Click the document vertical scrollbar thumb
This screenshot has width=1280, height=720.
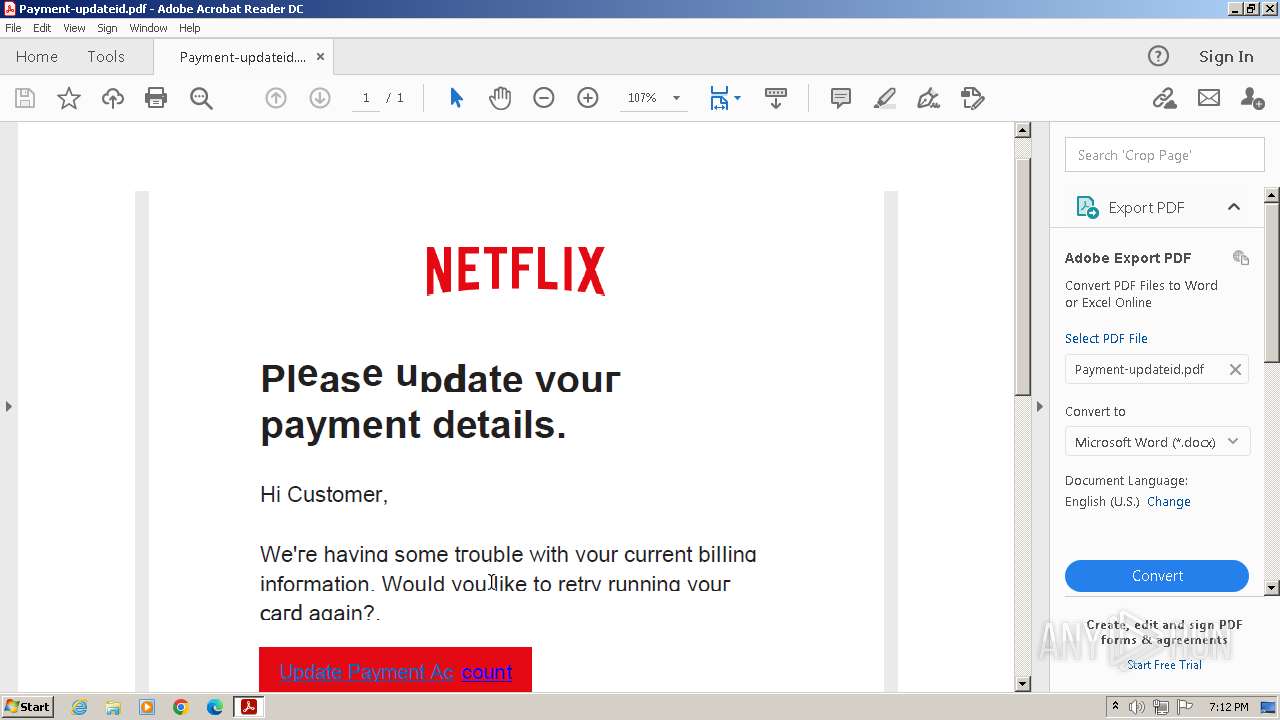pos(1022,275)
